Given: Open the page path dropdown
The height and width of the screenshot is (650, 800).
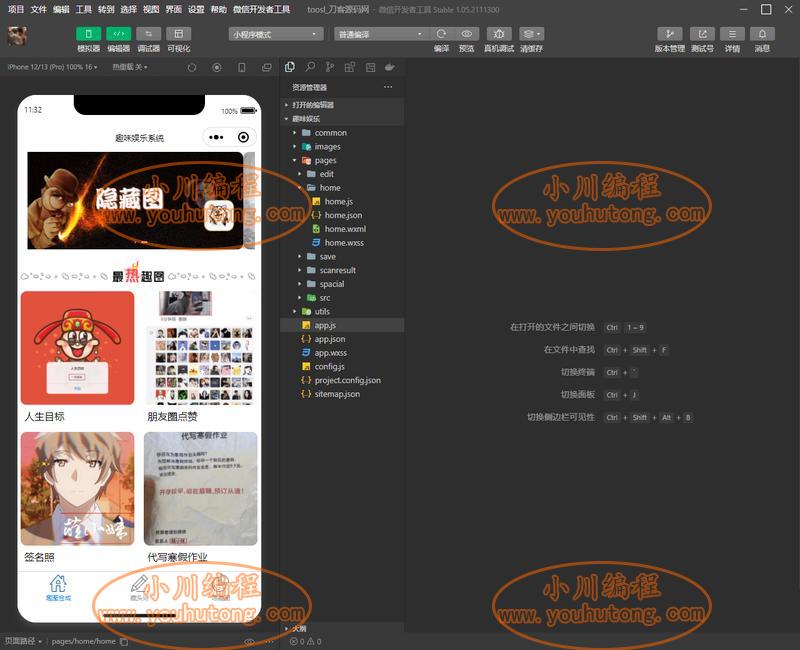Looking at the screenshot, I should click(x=23, y=641).
